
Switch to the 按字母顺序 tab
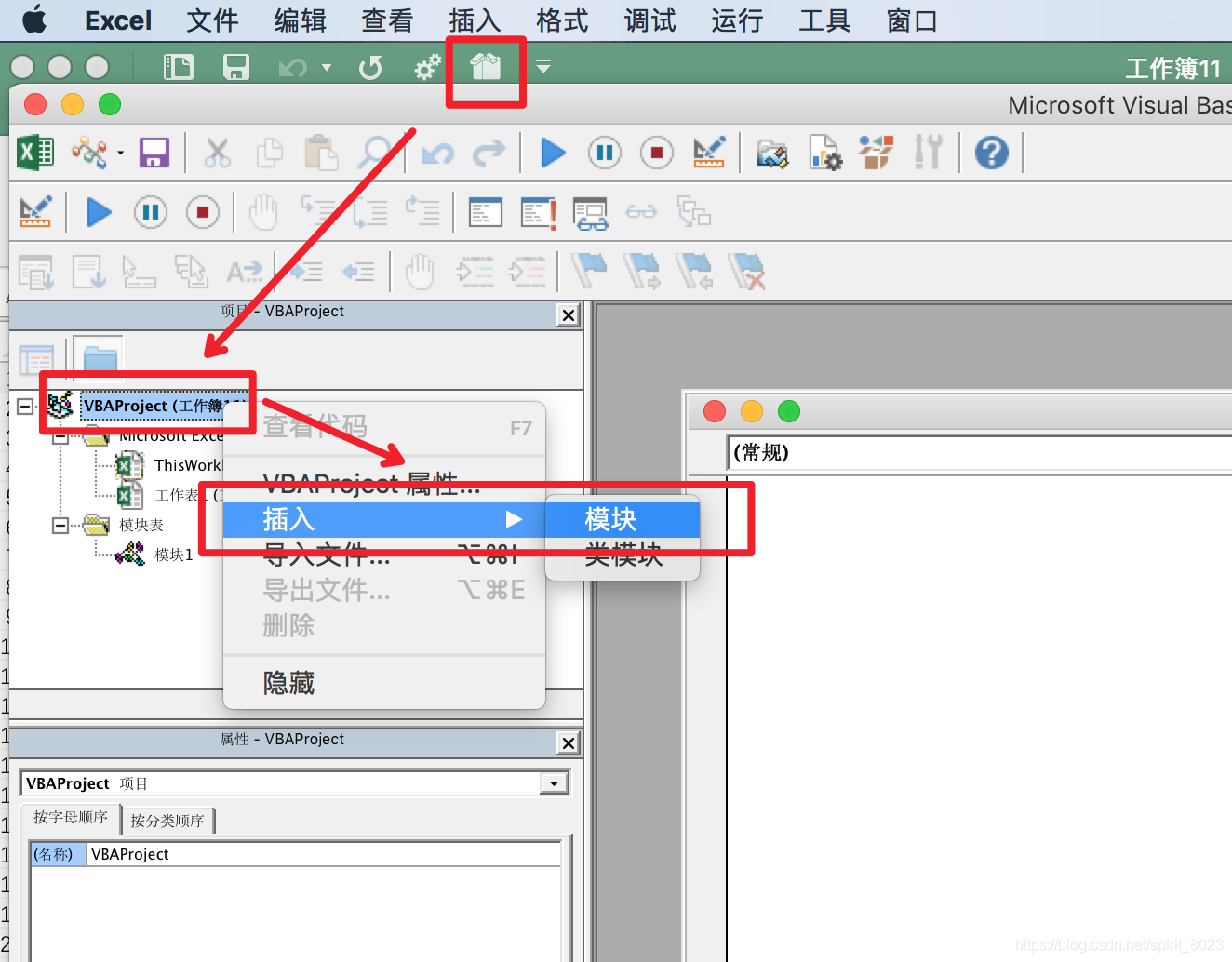coord(71,818)
